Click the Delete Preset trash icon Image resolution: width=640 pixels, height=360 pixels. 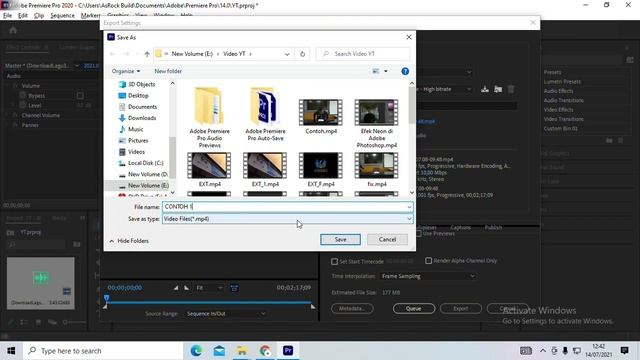pyautogui.click(x=511, y=89)
